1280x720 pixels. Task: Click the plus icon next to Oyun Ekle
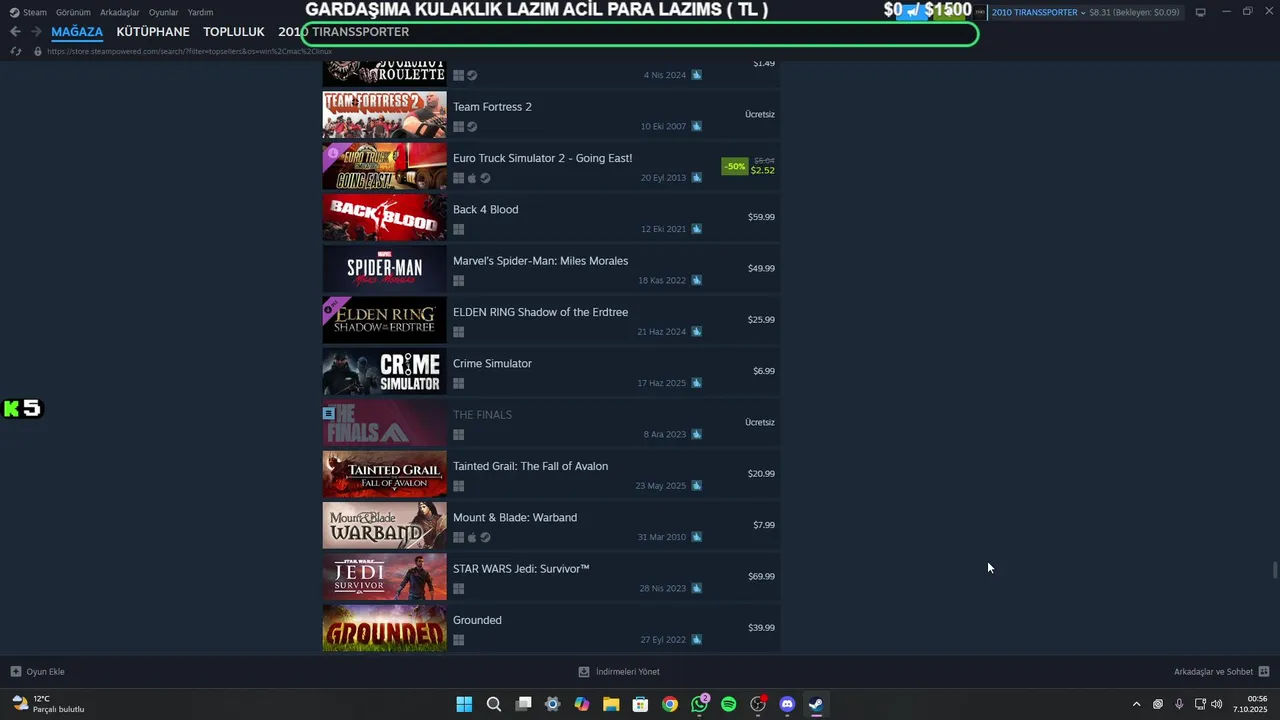point(16,672)
